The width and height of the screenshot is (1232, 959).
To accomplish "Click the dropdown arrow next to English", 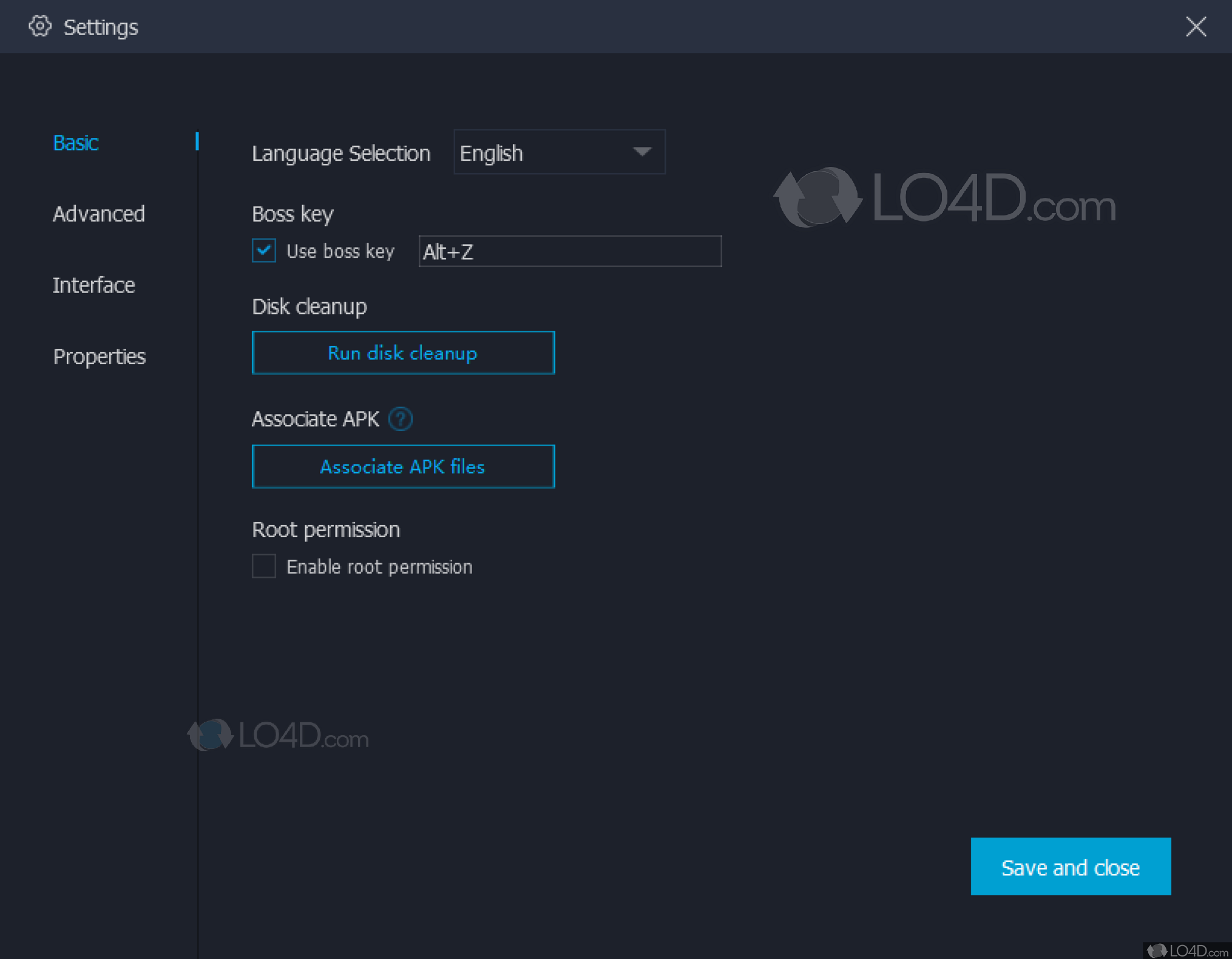I will click(x=642, y=152).
